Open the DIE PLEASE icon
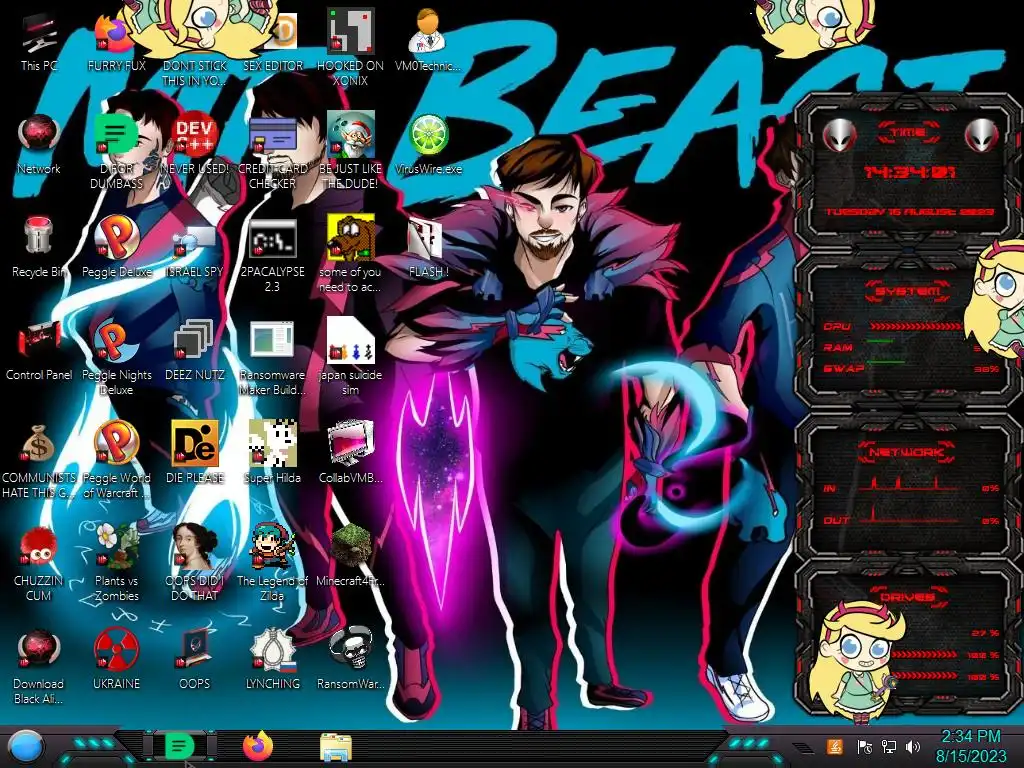The width and height of the screenshot is (1024, 768). pos(194,443)
